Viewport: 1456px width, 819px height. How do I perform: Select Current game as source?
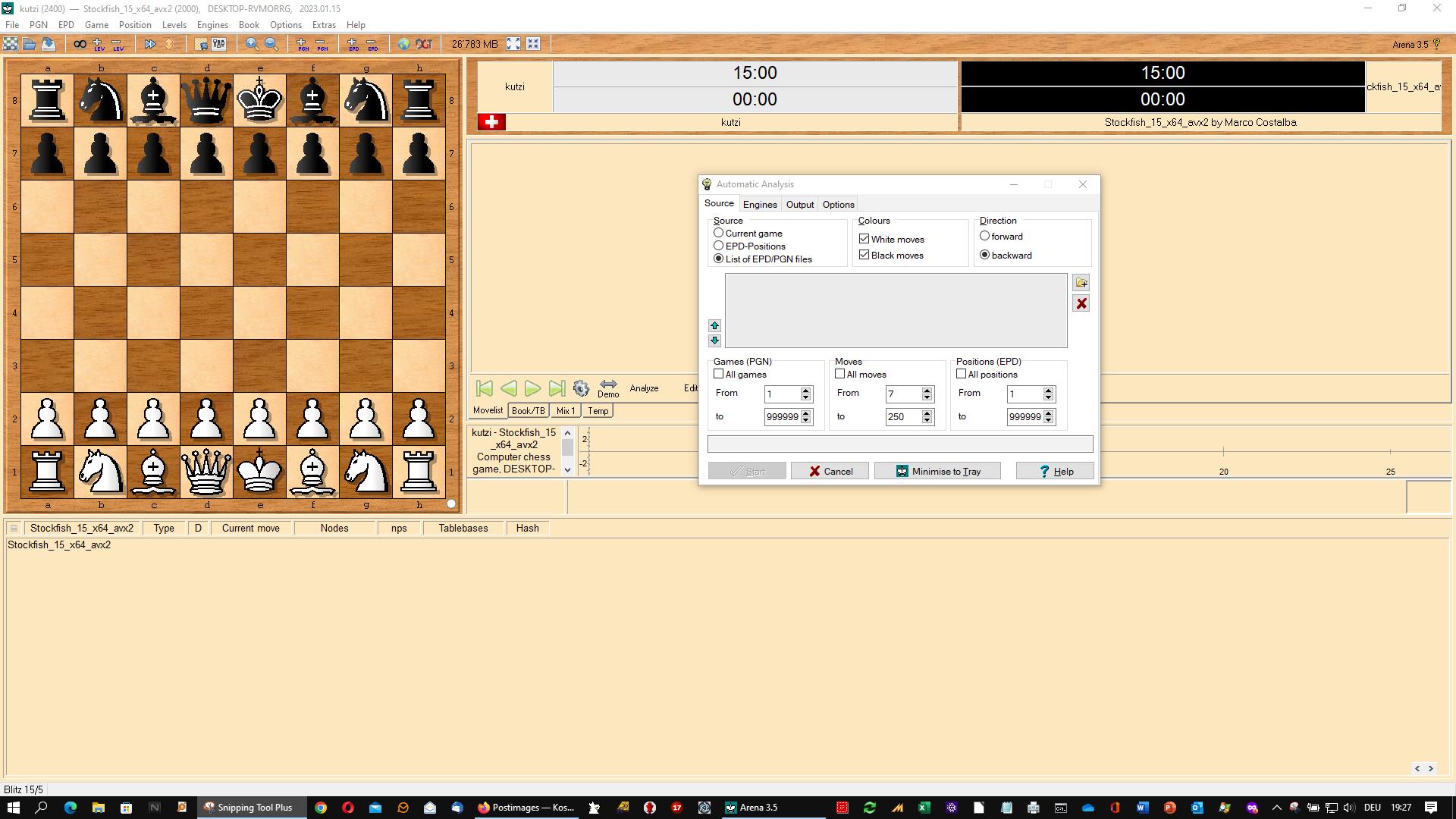coord(719,234)
